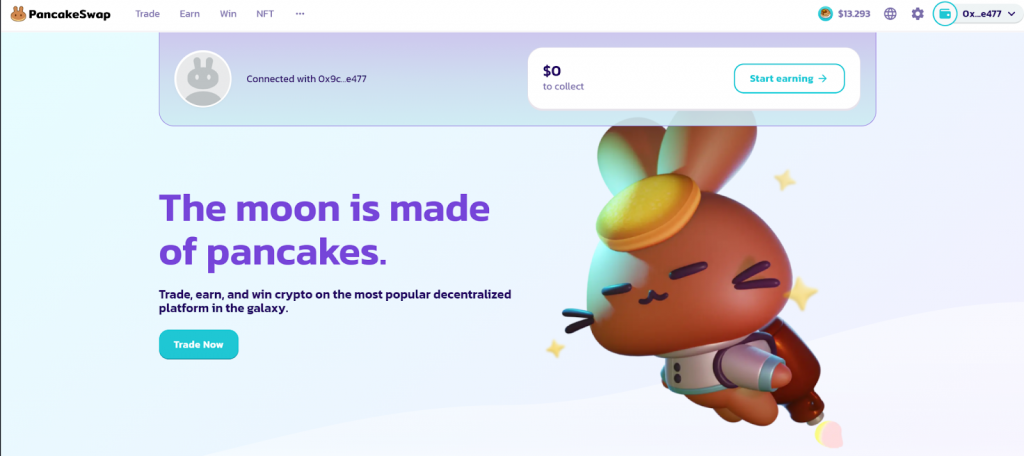The height and width of the screenshot is (456, 1024).
Task: Click the CAKE token price icon
Action: (825, 14)
